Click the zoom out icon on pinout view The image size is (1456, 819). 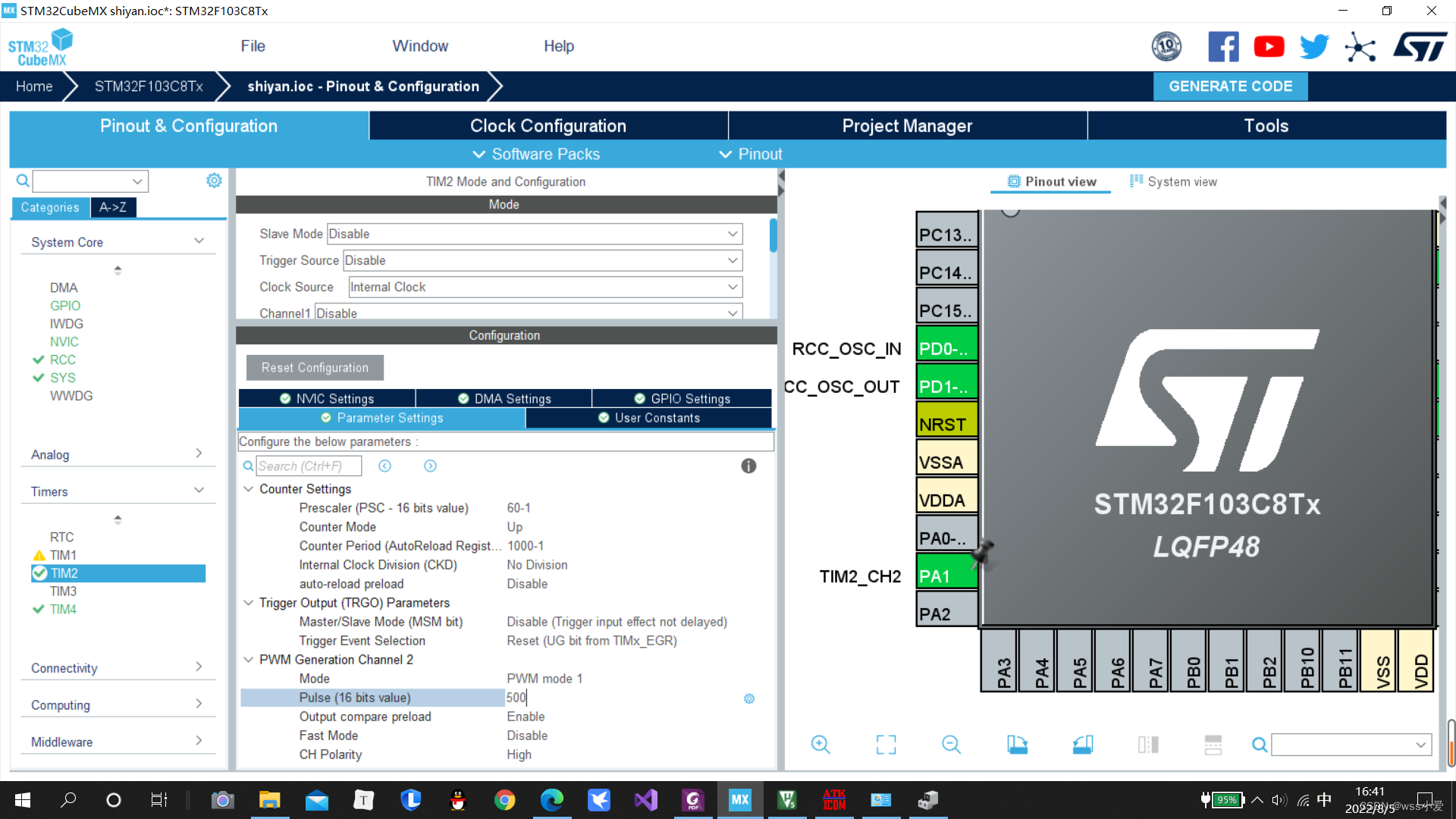tap(952, 744)
